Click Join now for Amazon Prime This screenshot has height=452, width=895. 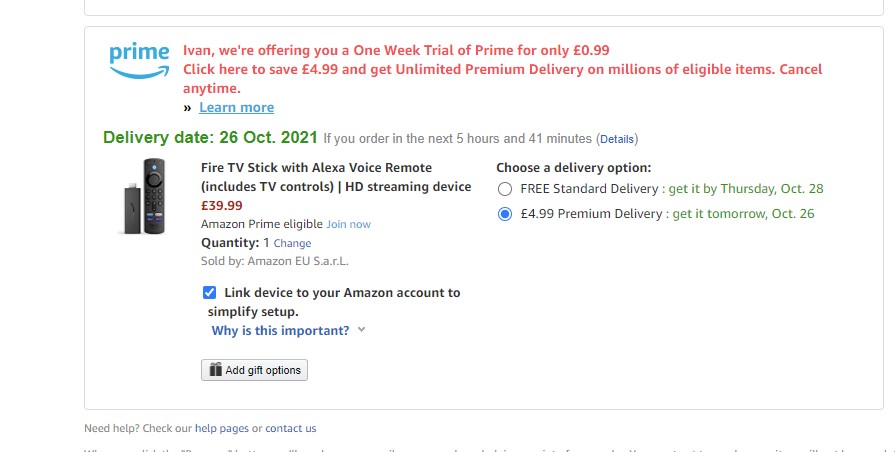pyautogui.click(x=348, y=224)
